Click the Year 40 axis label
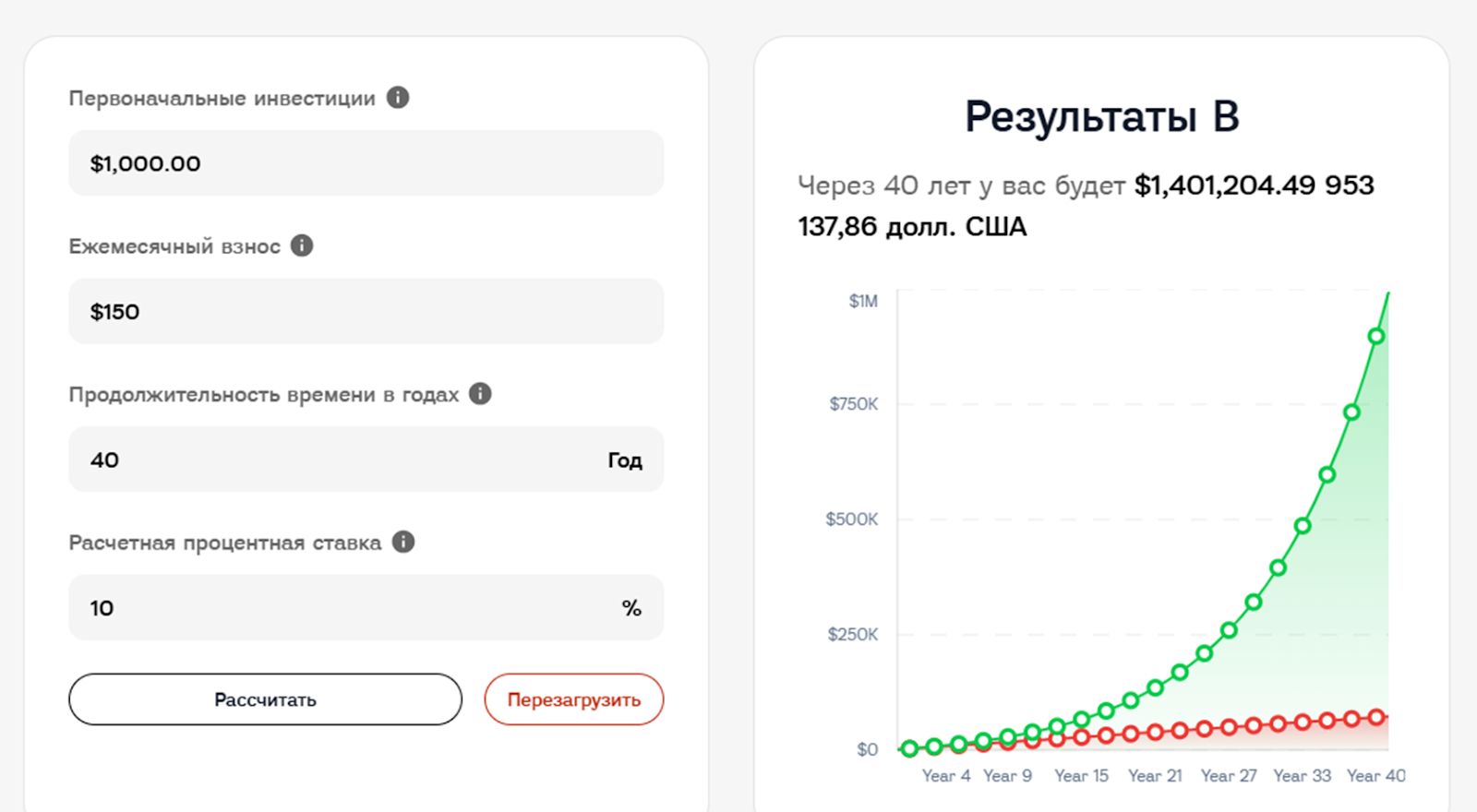The height and width of the screenshot is (812, 1477). pos(1375,776)
